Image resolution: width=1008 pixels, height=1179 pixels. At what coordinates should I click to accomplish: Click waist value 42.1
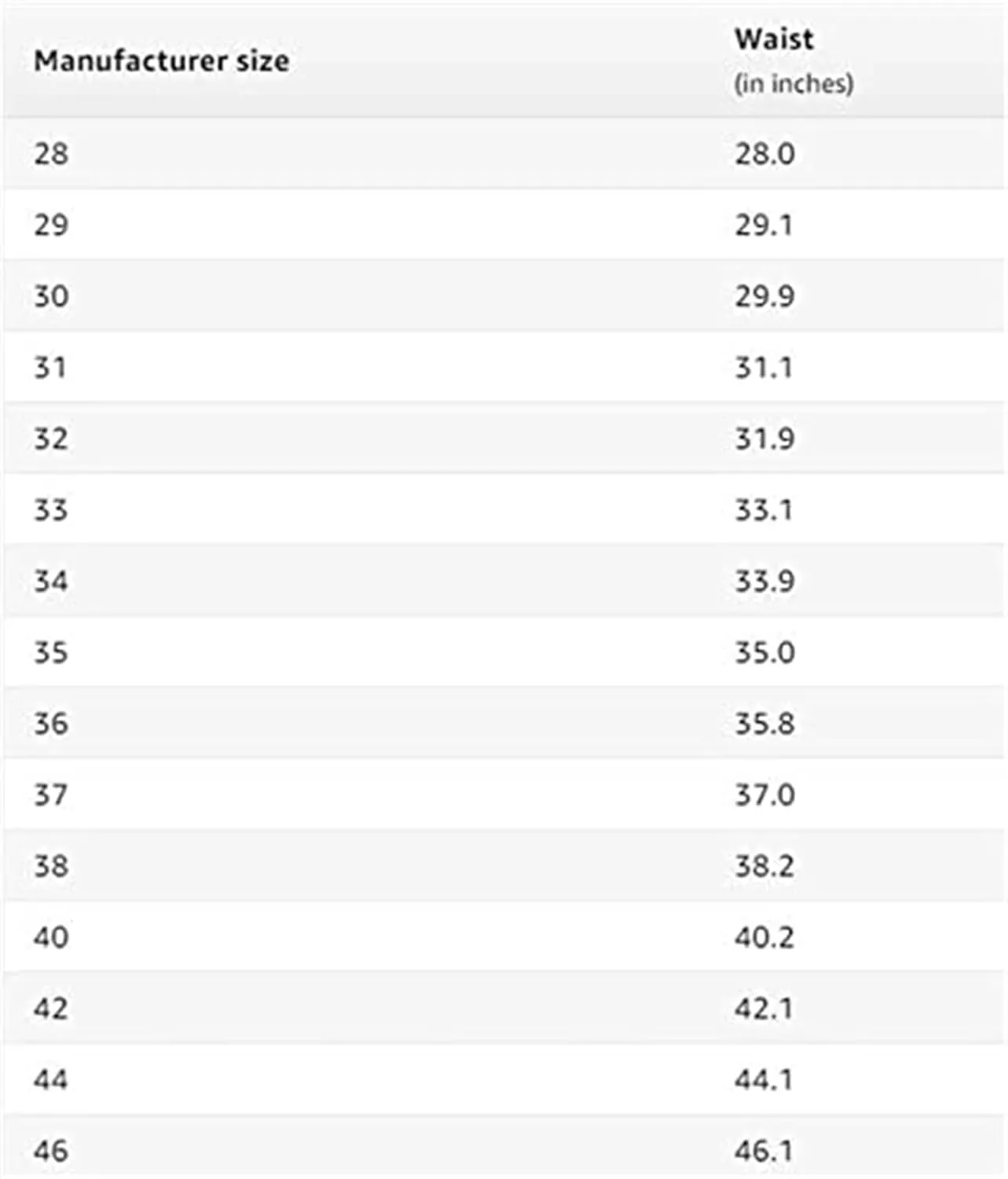click(x=764, y=1008)
